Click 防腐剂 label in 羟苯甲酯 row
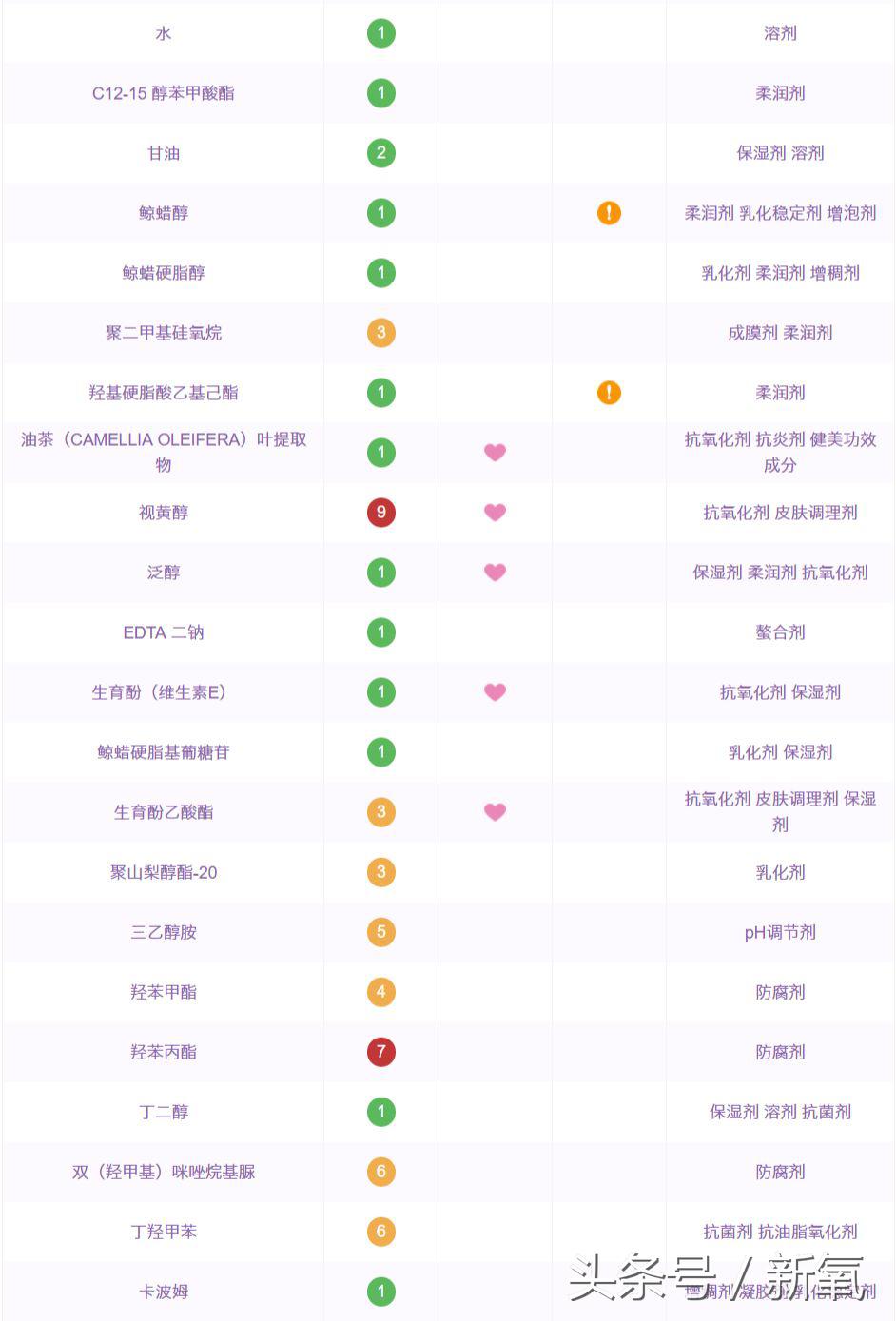Screen dimensions: 896x1321 780,992
